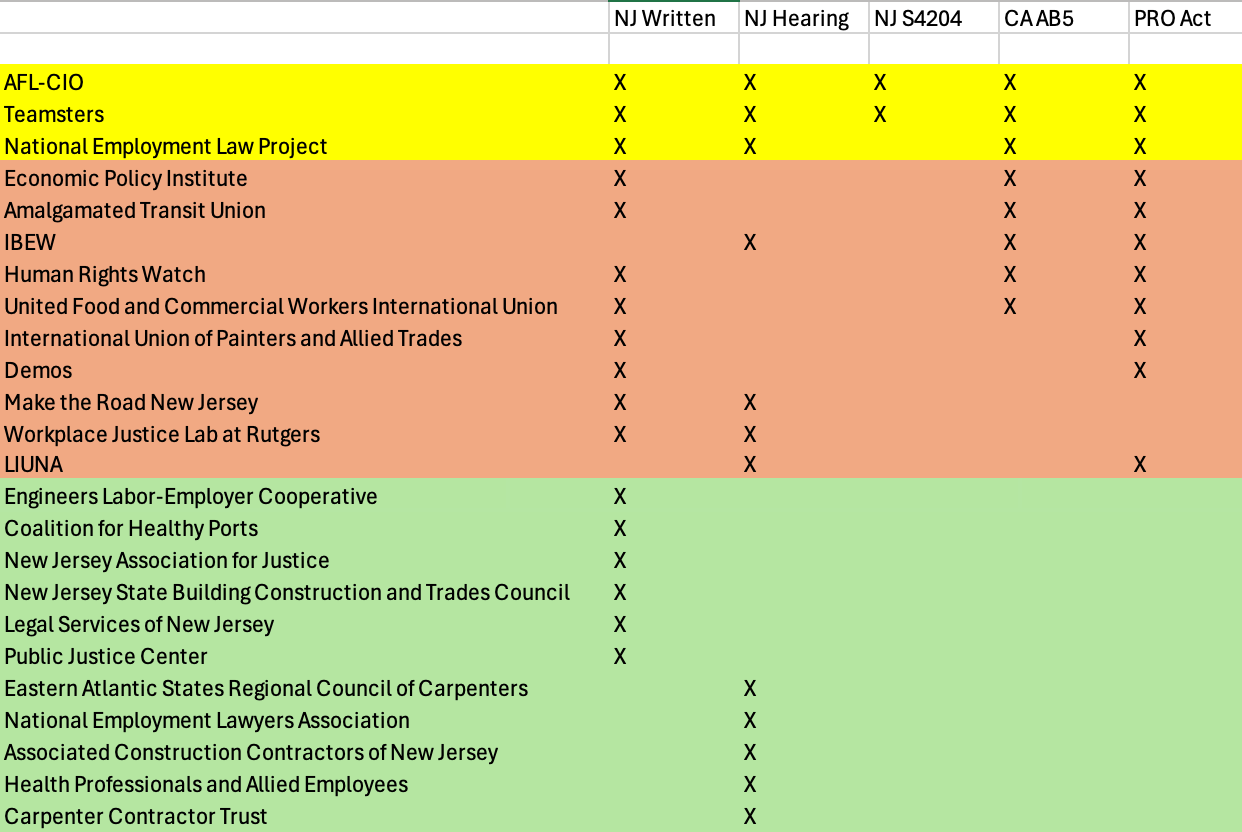The image size is (1242, 832).
Task: Click Coalition for Healthy Ports cell
Action: (x=304, y=528)
